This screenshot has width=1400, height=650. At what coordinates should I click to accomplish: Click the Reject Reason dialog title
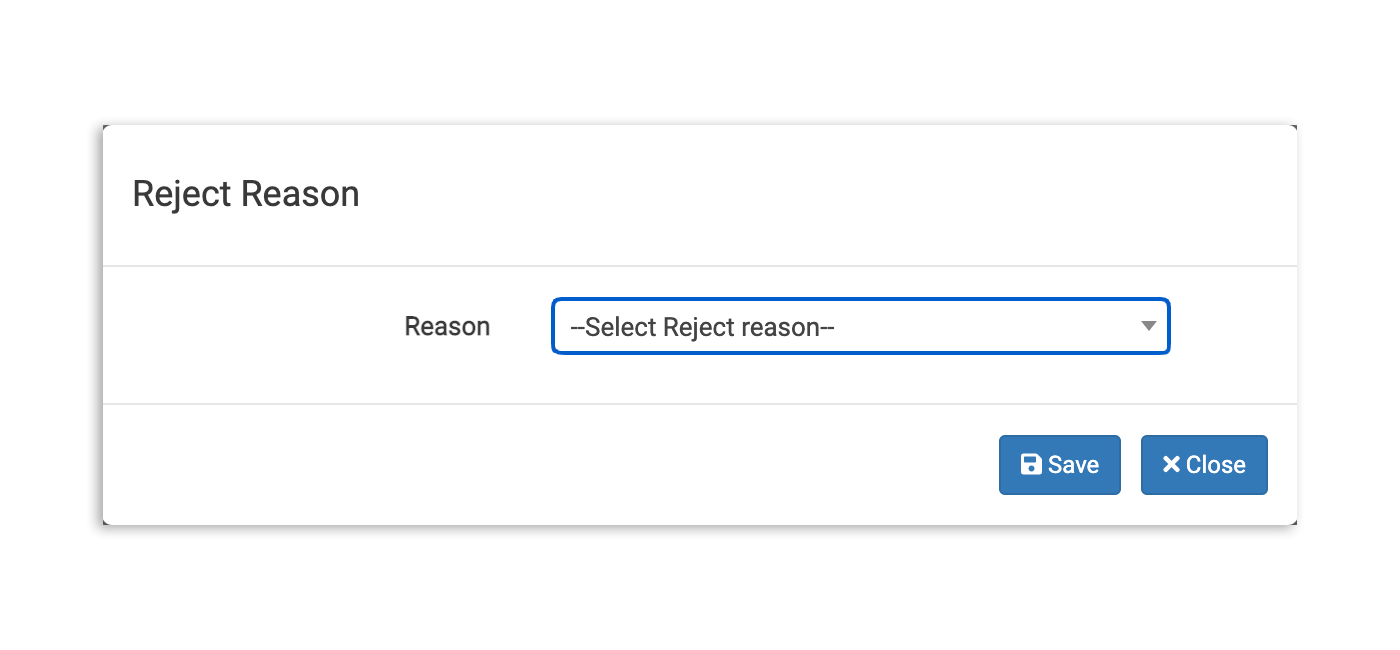point(246,194)
